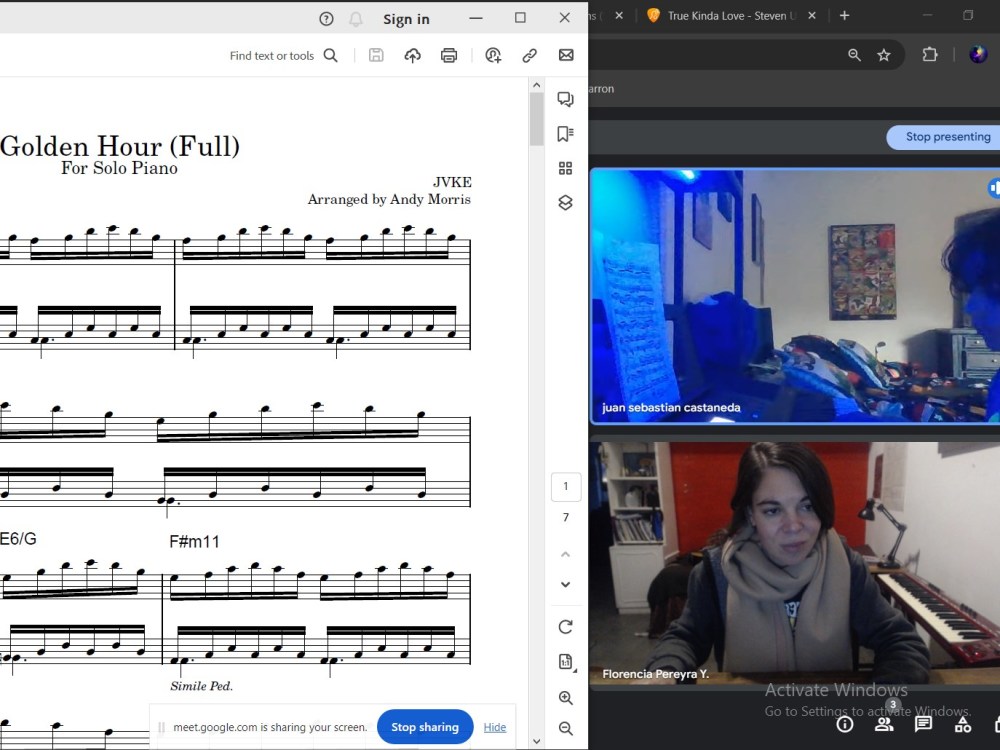Open a new browser tab
This screenshot has width=1000, height=750.
click(844, 16)
